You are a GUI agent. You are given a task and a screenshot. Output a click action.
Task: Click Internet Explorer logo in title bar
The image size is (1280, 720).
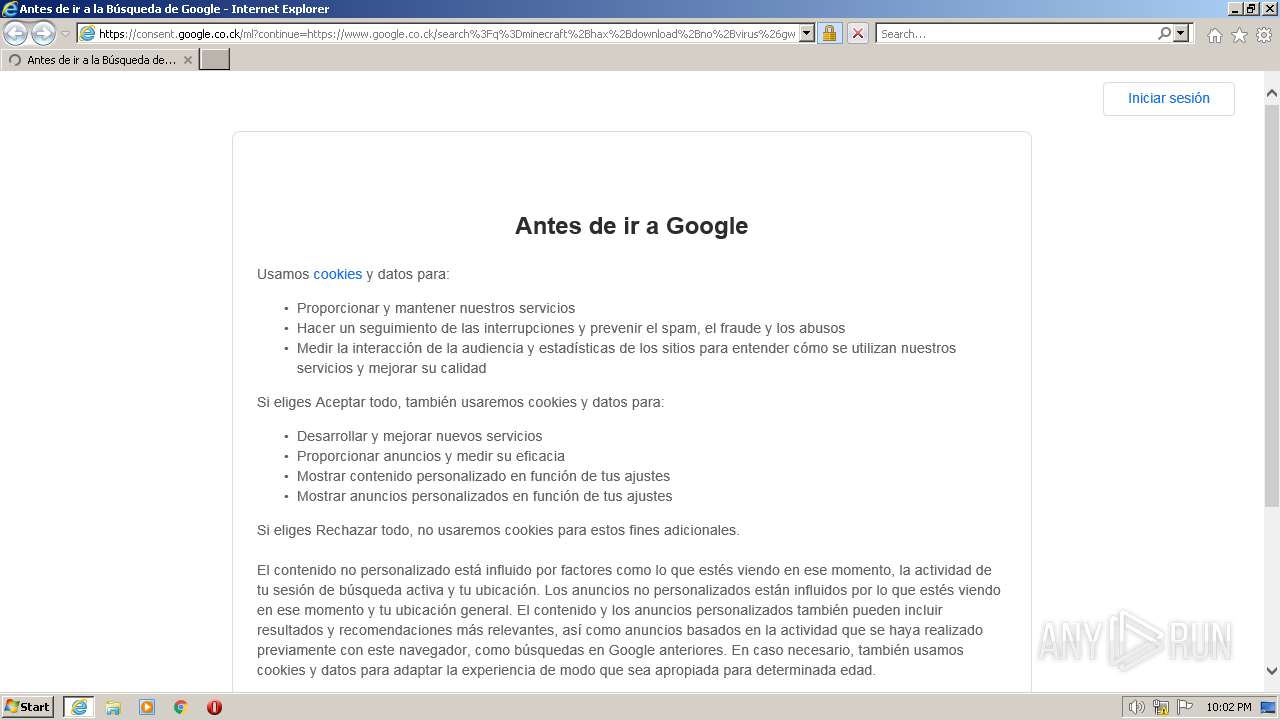tap(9, 9)
